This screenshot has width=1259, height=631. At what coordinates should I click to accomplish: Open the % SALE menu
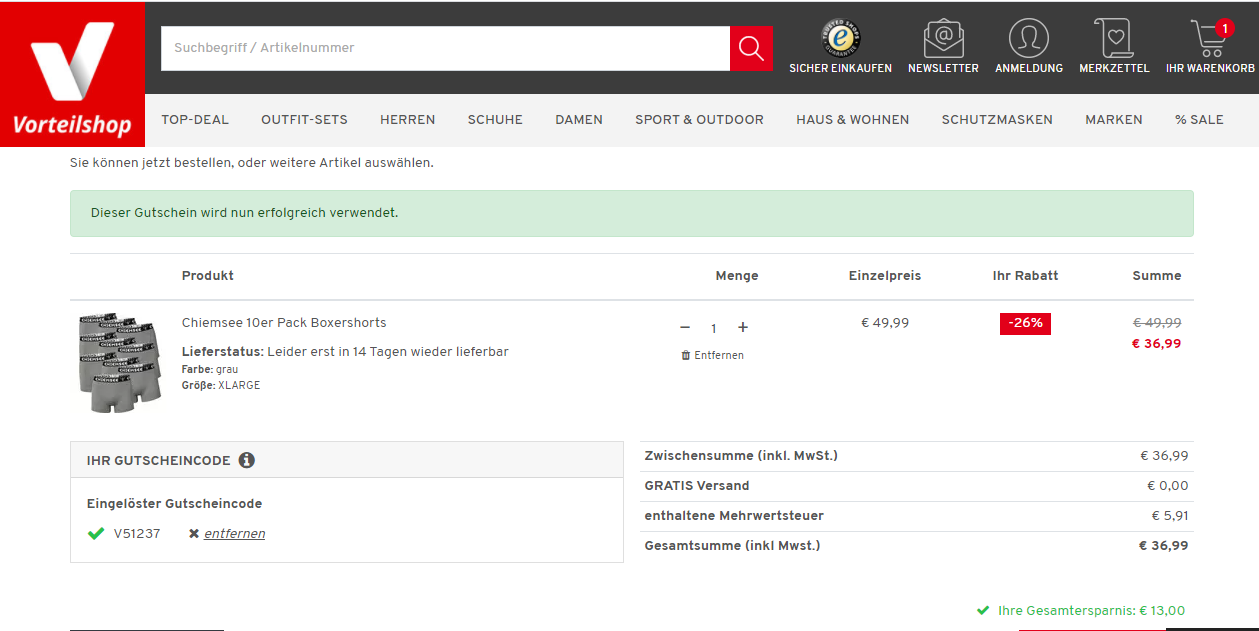[x=1199, y=119]
